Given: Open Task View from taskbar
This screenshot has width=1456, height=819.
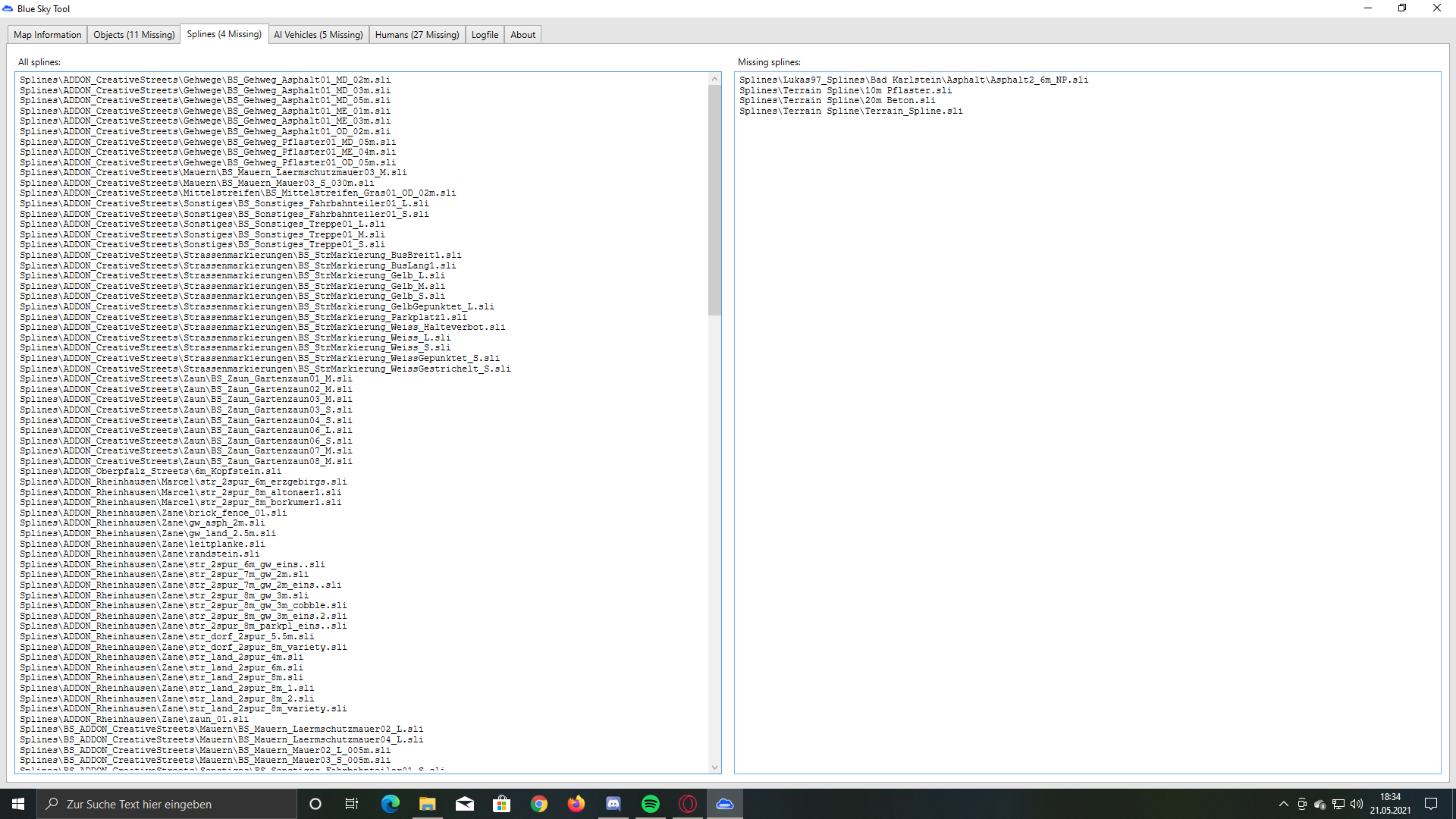Looking at the screenshot, I should coord(352,804).
